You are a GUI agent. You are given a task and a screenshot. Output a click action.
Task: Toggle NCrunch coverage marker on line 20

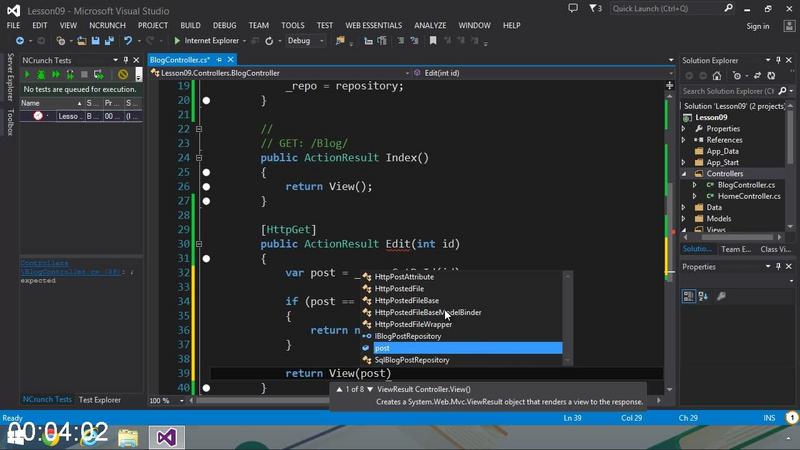[x=206, y=101]
